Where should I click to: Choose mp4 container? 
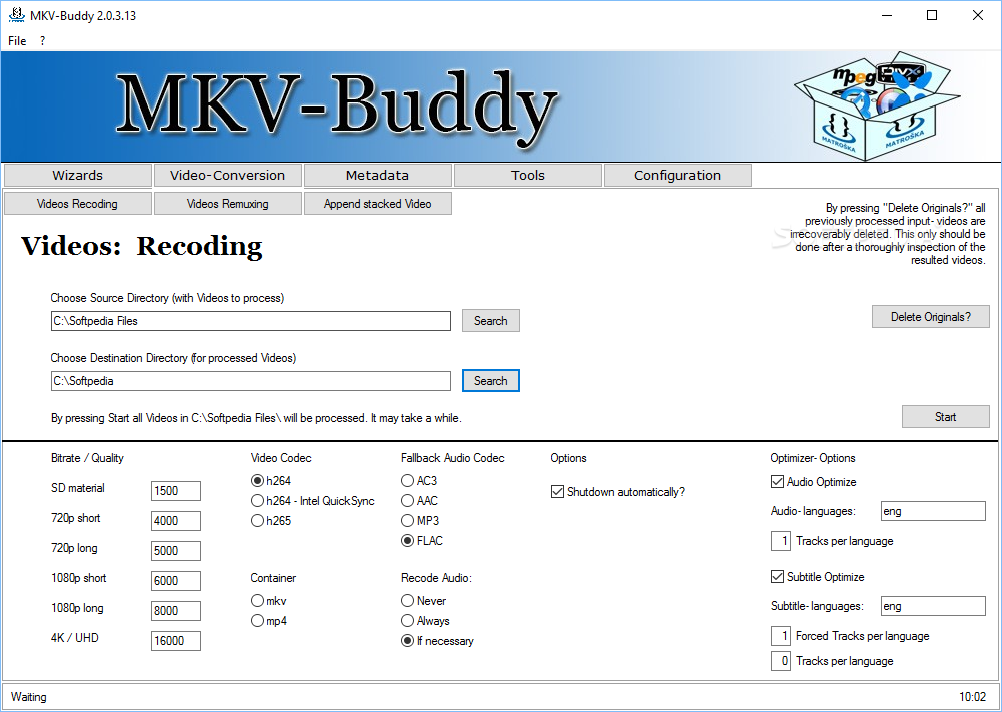point(268,621)
